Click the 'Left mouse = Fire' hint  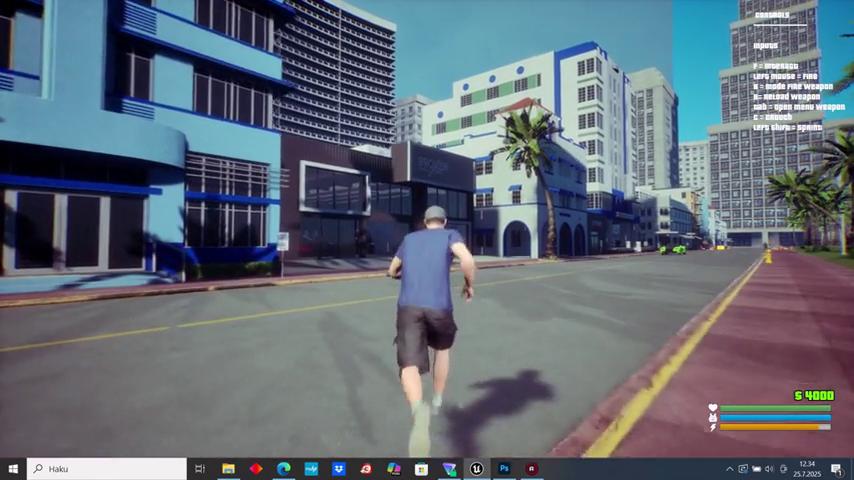(x=785, y=76)
